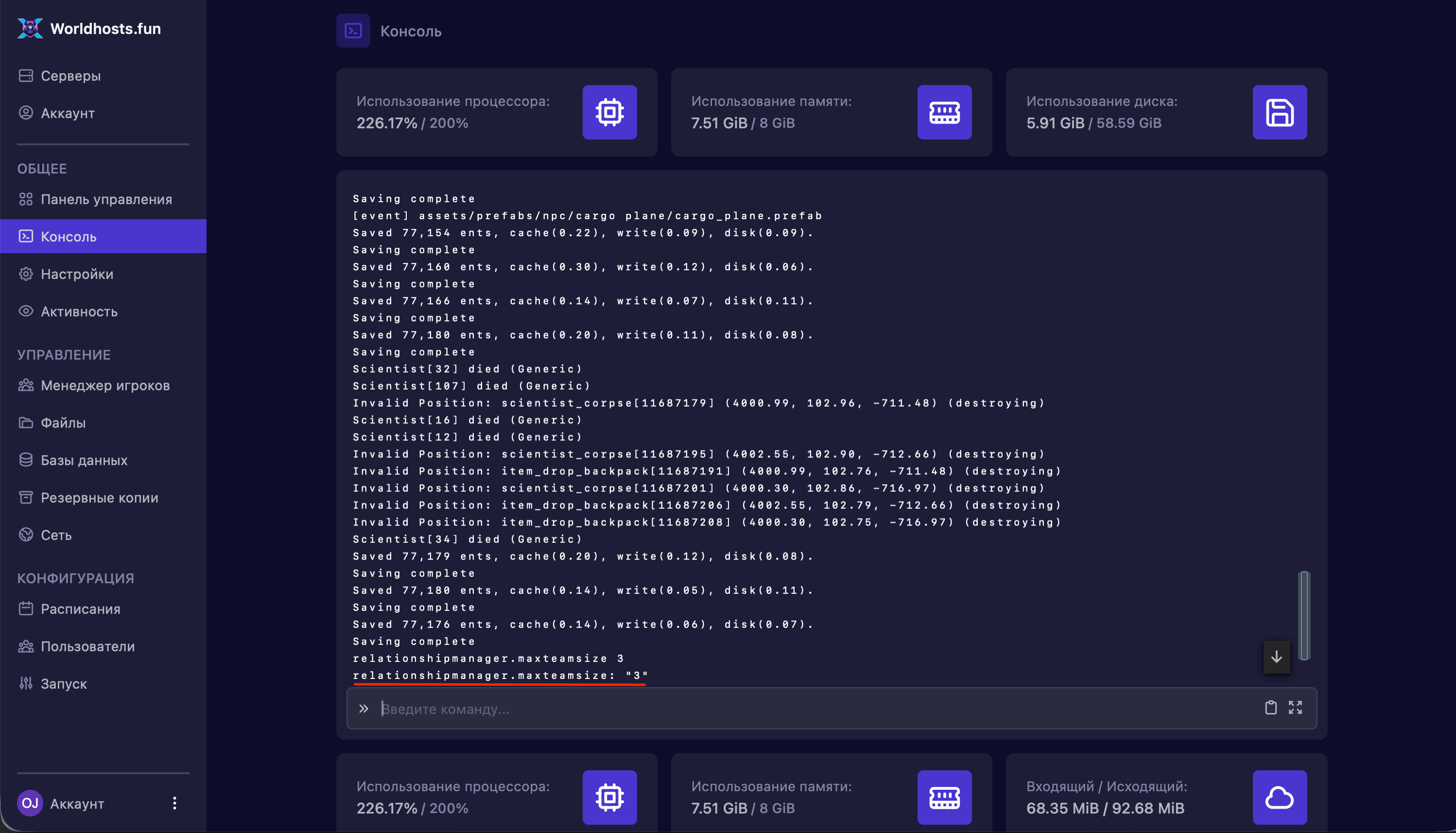This screenshot has height=833, width=1456.
Task: Click the Менеджер игроков people icon
Action: coord(26,385)
